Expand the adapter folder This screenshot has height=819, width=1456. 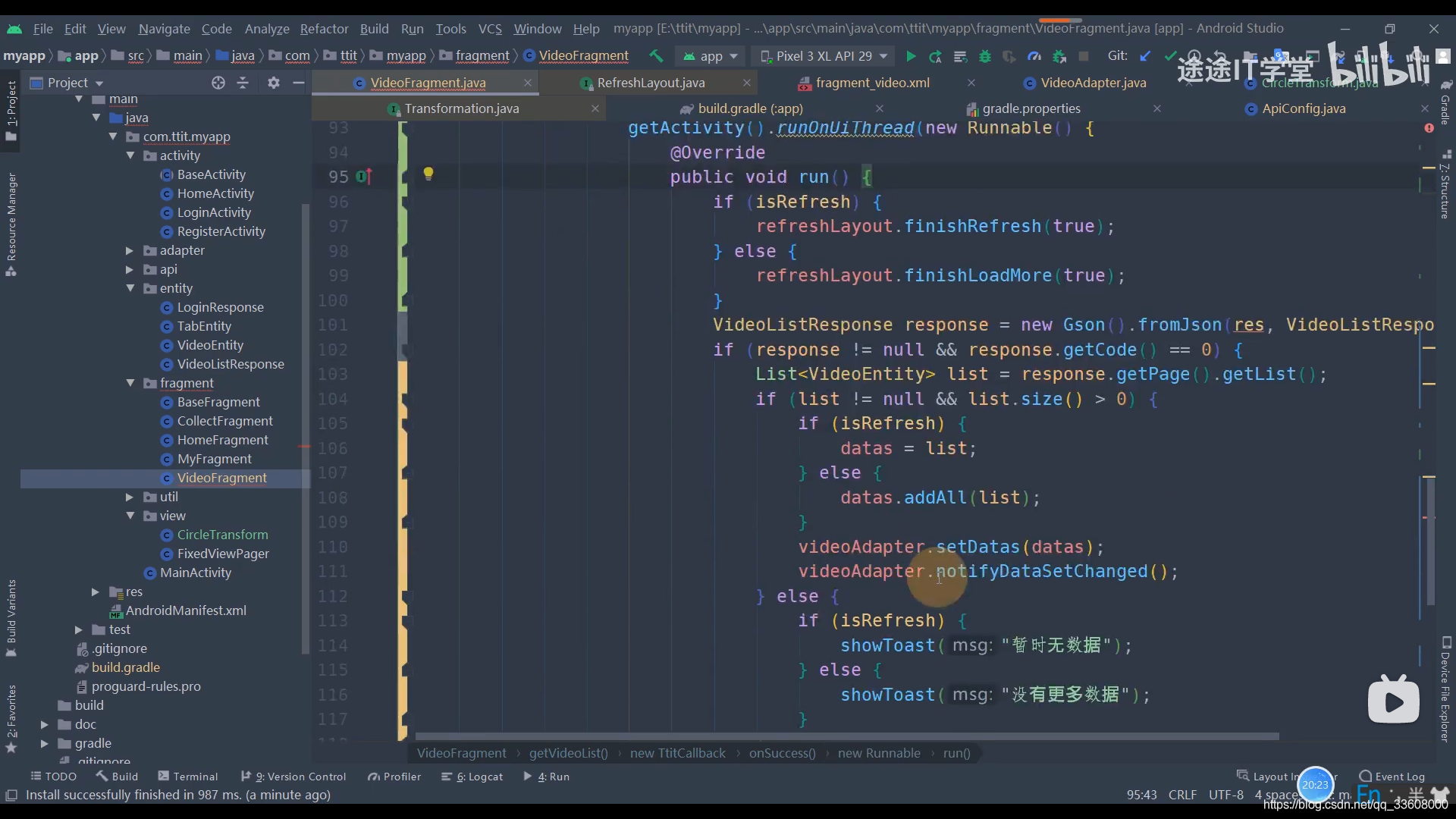pos(130,250)
